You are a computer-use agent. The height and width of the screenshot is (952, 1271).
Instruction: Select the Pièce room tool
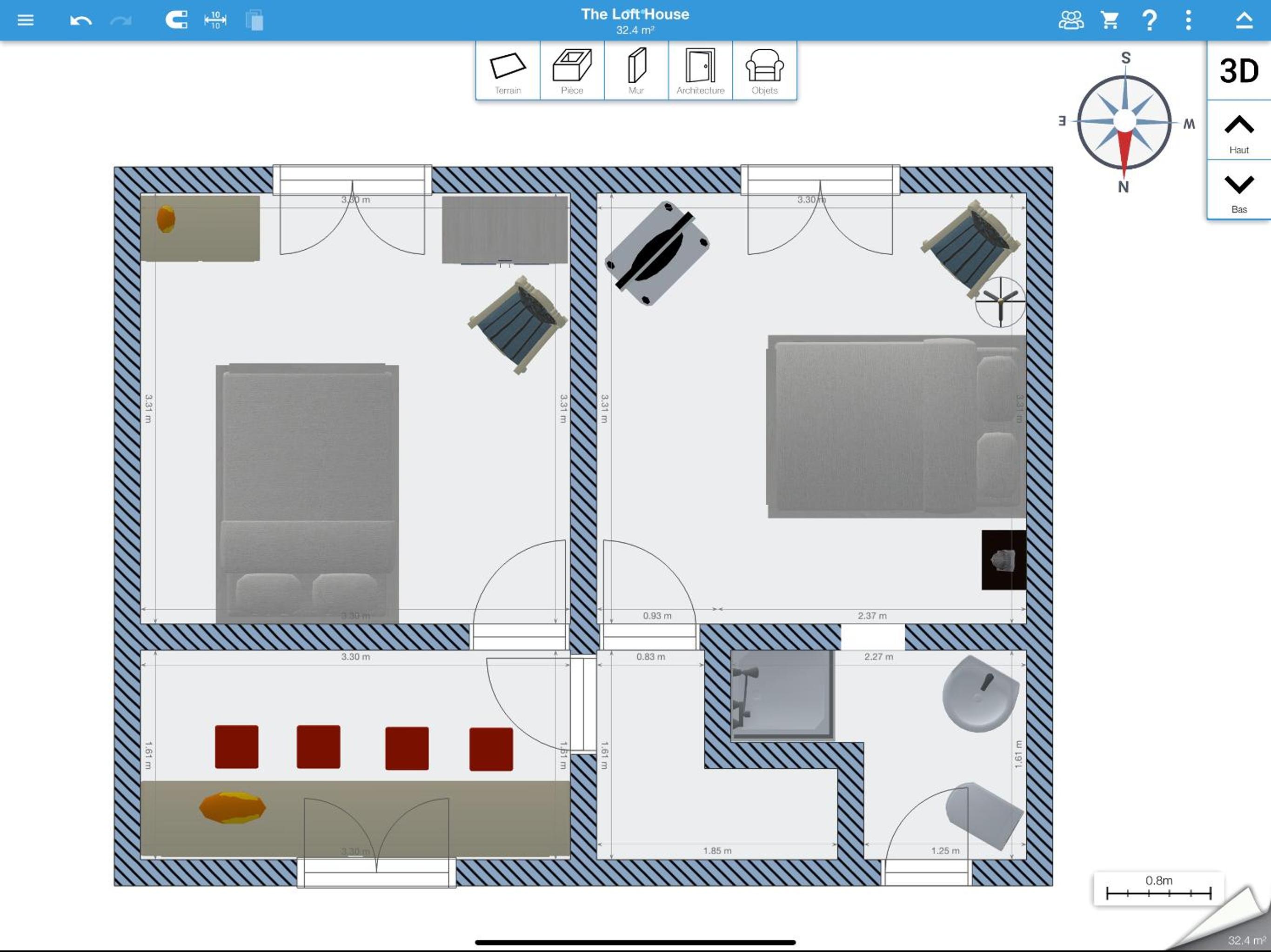pyautogui.click(x=572, y=71)
